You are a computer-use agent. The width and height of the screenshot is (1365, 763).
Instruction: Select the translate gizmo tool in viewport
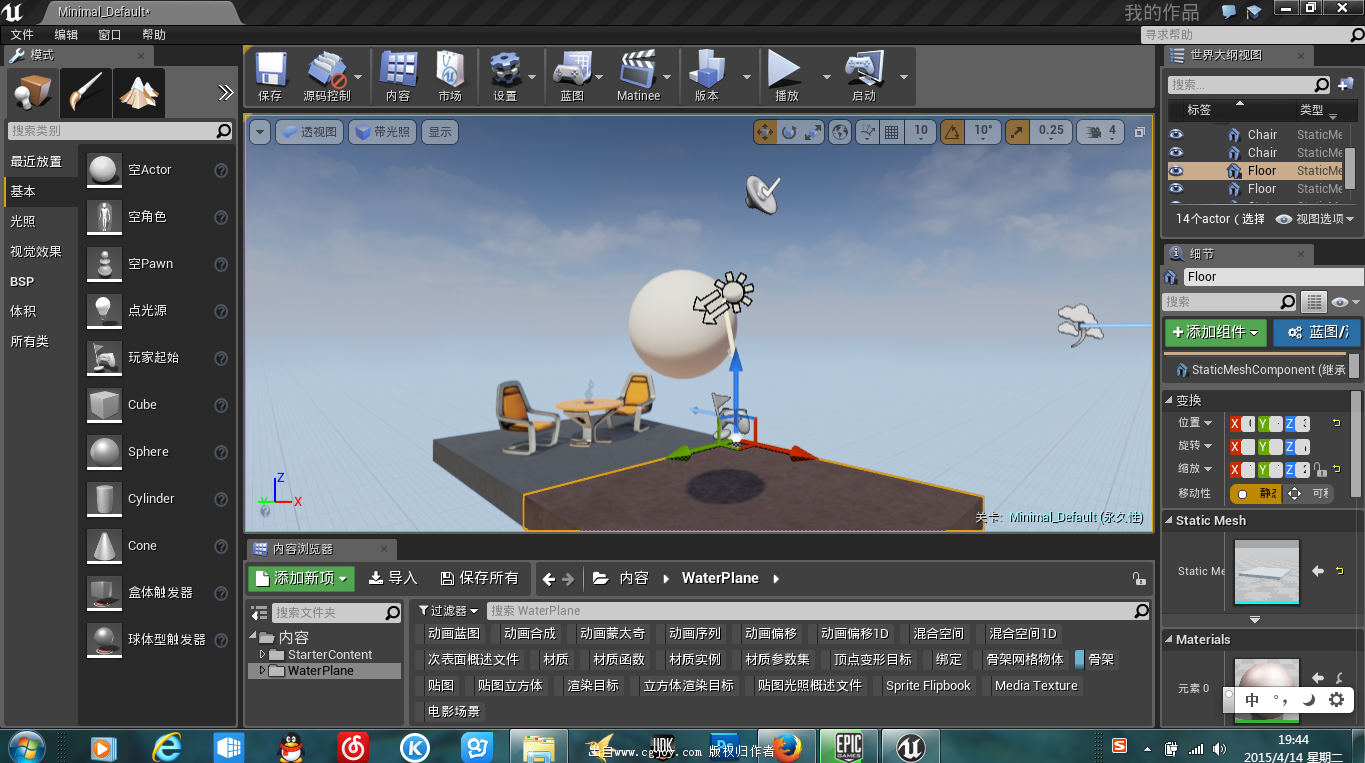click(x=765, y=131)
